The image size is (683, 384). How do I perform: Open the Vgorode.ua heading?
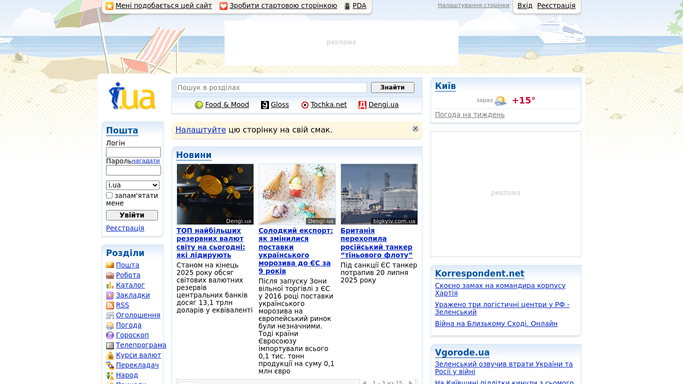pyautogui.click(x=462, y=352)
